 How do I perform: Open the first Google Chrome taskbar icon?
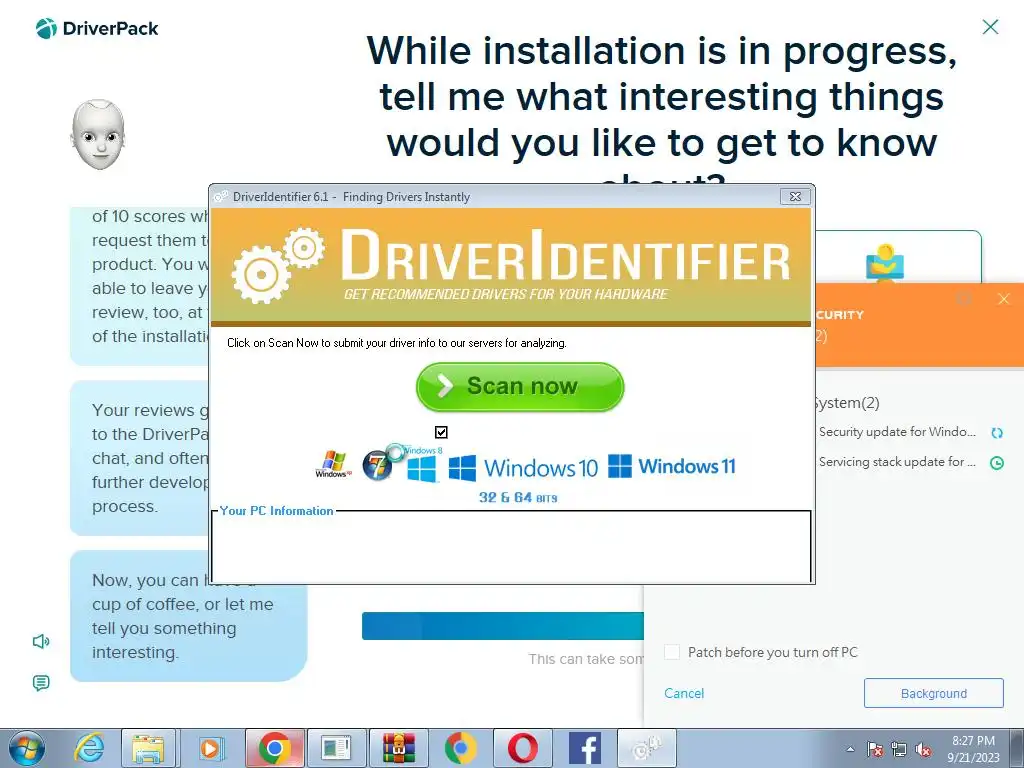274,748
